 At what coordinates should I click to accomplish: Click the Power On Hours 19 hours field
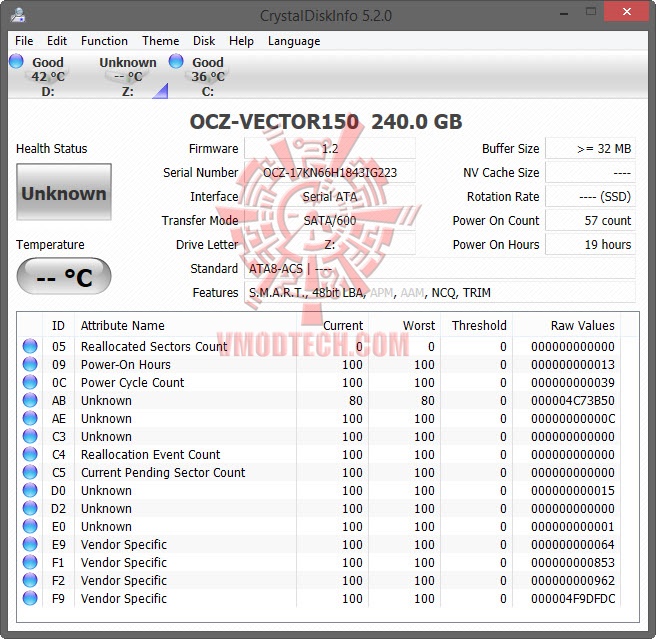coord(590,244)
